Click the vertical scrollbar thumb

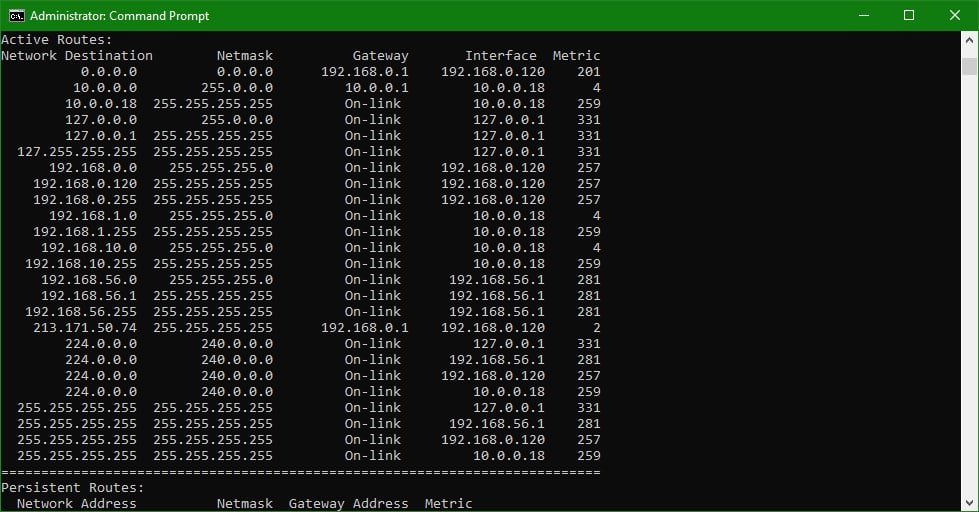(969, 66)
